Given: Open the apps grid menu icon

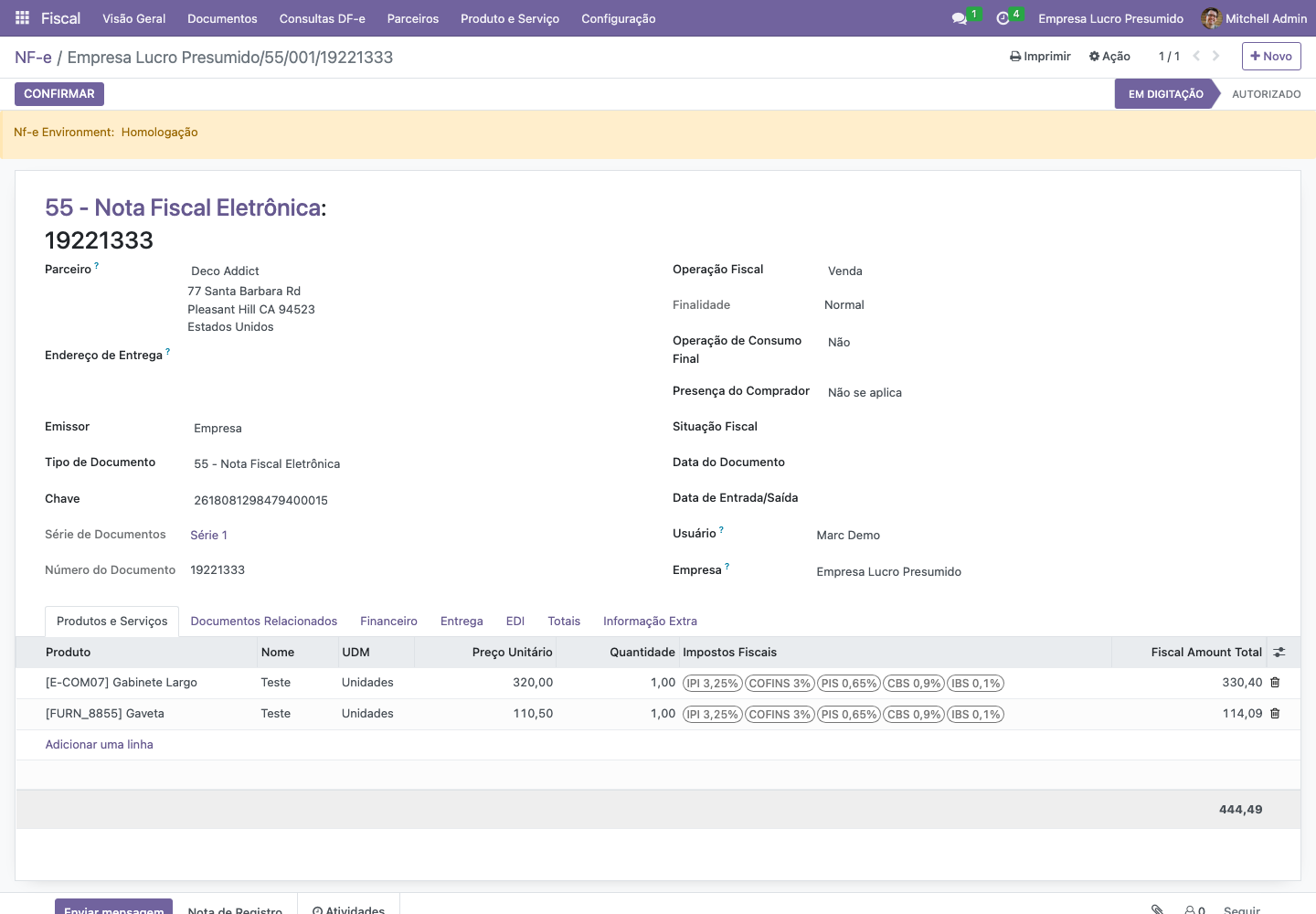Looking at the screenshot, I should 23,18.
